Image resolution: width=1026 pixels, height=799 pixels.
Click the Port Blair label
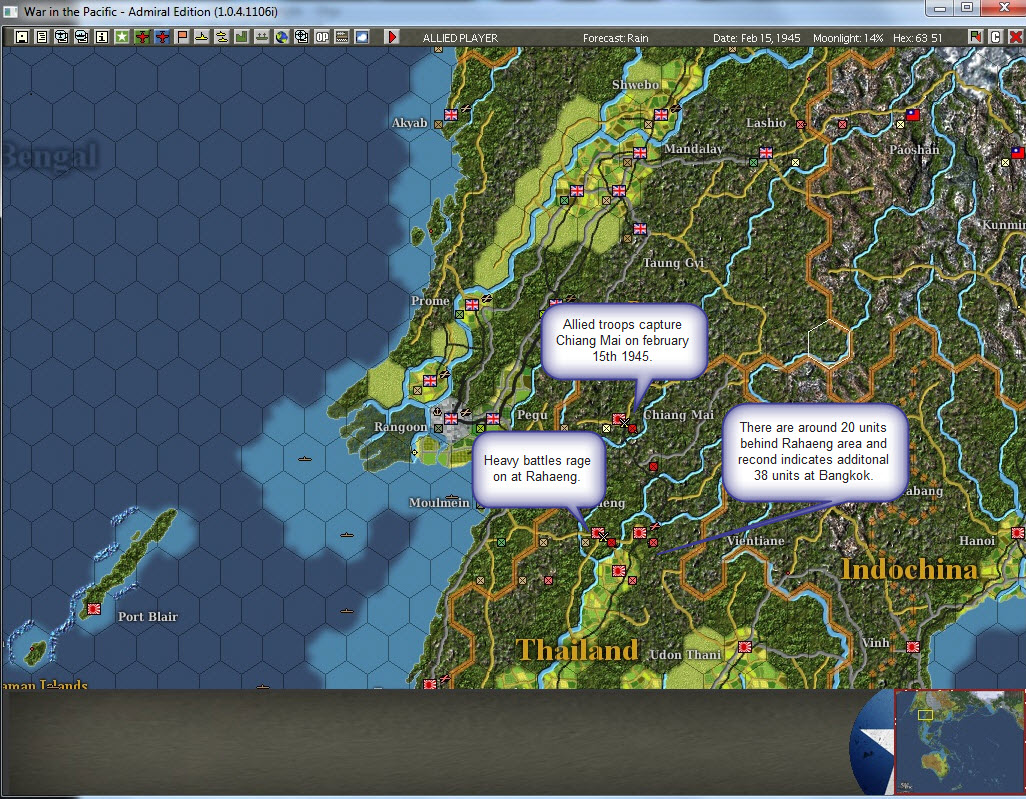pos(148,616)
